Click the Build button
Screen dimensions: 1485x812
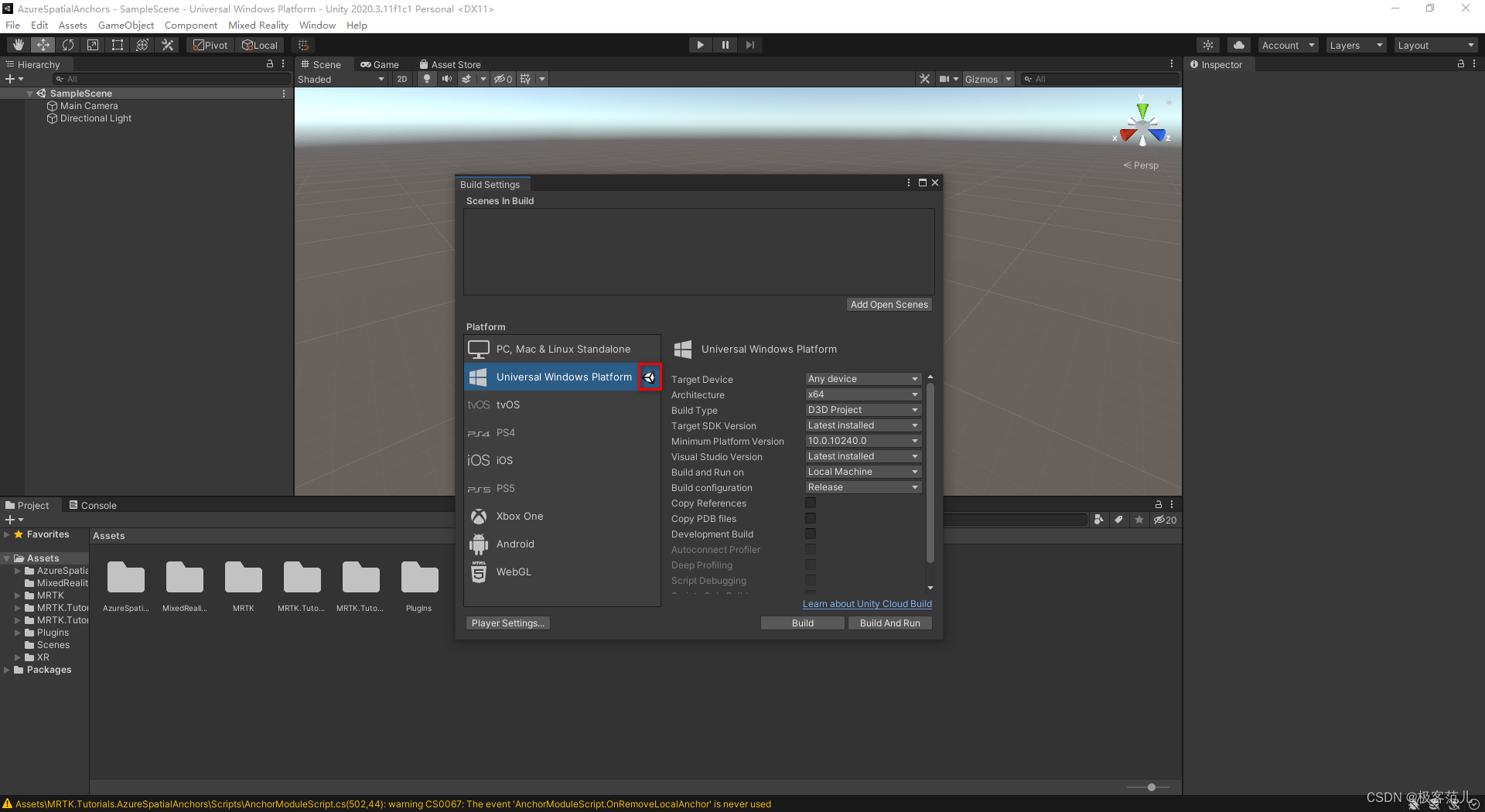tap(803, 623)
